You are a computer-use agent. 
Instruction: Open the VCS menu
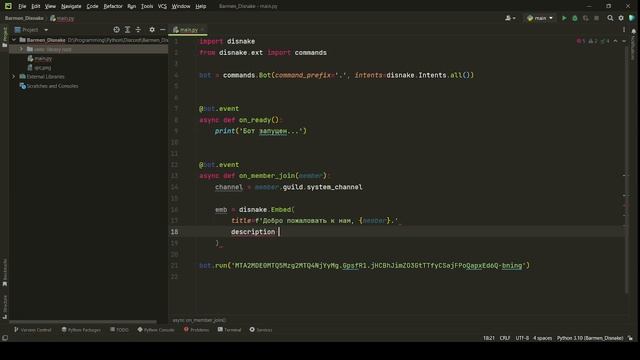point(162,6)
